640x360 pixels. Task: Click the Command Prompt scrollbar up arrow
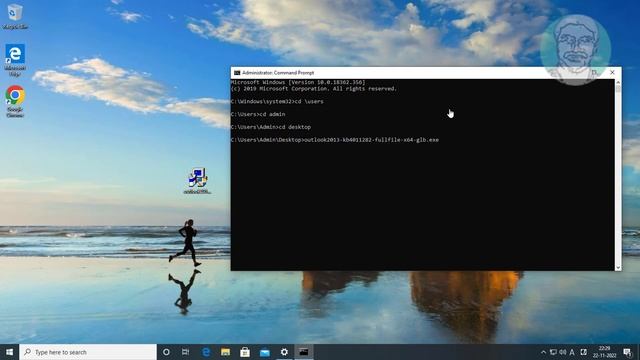[618, 82]
